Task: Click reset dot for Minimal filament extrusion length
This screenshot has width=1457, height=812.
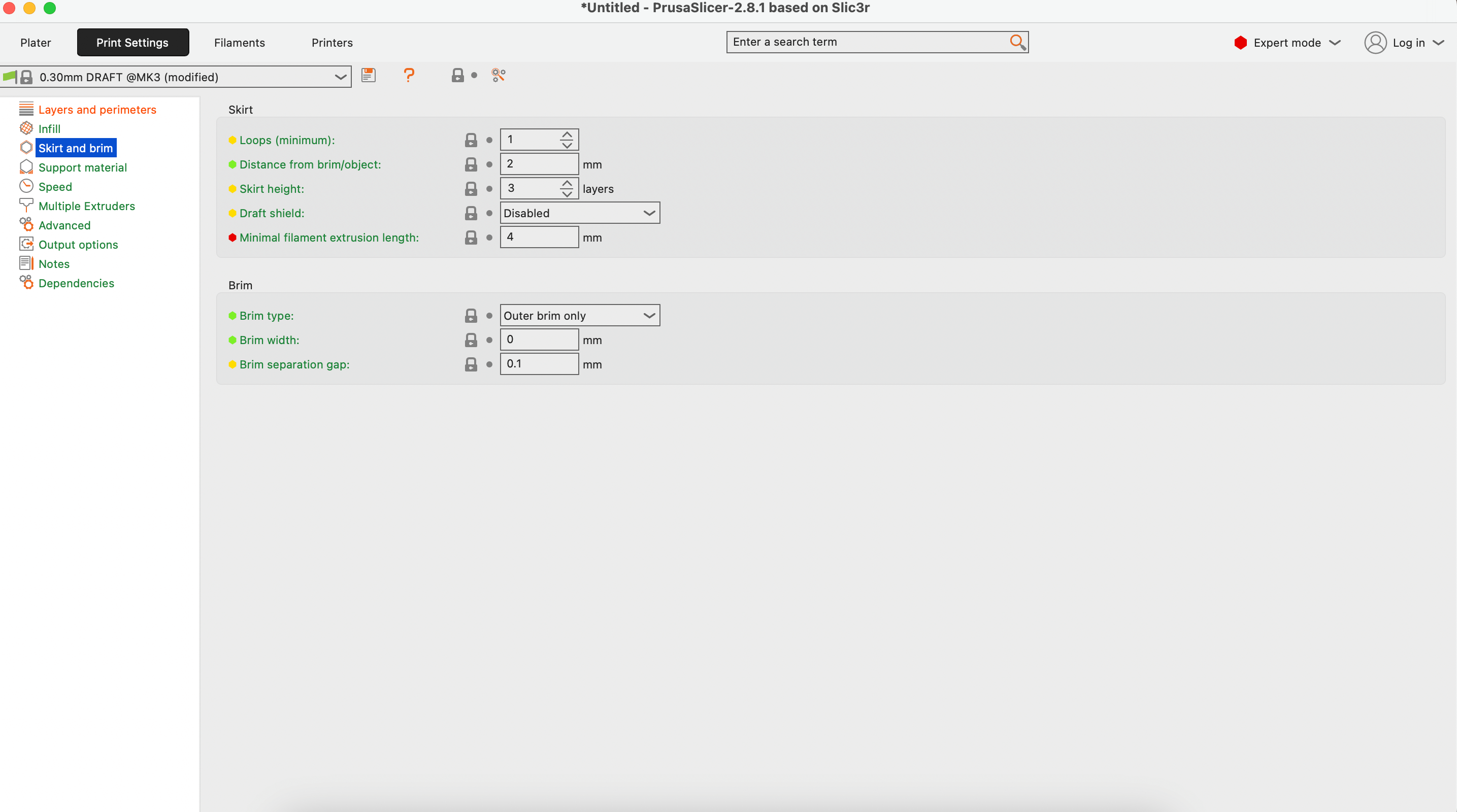Action: [x=489, y=238]
